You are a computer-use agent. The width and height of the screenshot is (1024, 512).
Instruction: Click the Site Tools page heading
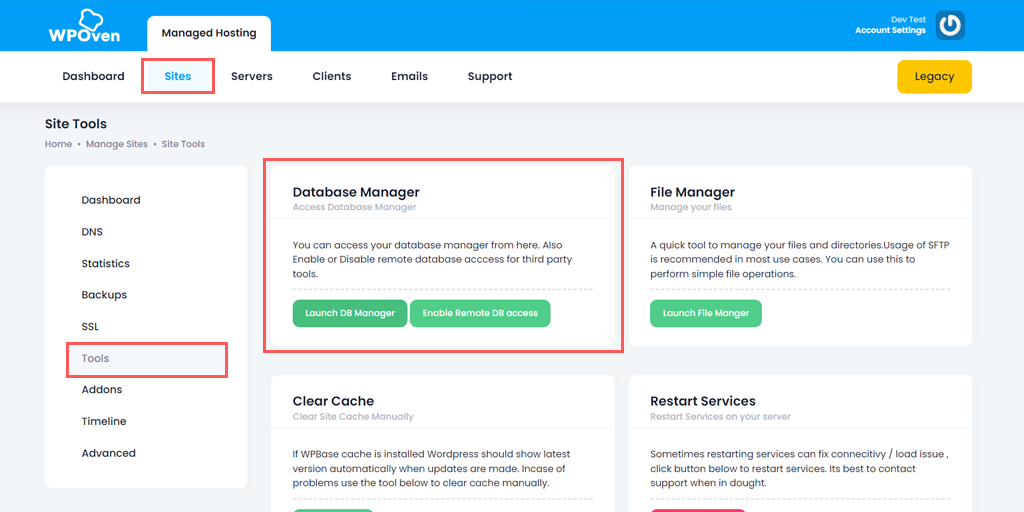point(76,123)
